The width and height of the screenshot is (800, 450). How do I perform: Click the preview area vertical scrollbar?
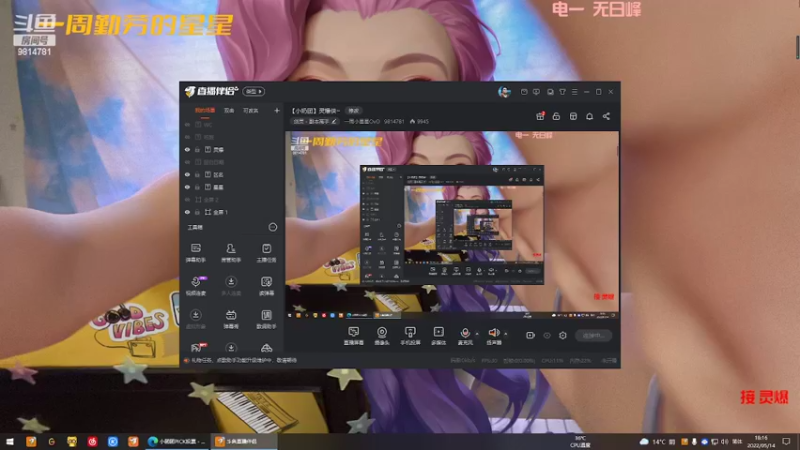click(x=618, y=151)
